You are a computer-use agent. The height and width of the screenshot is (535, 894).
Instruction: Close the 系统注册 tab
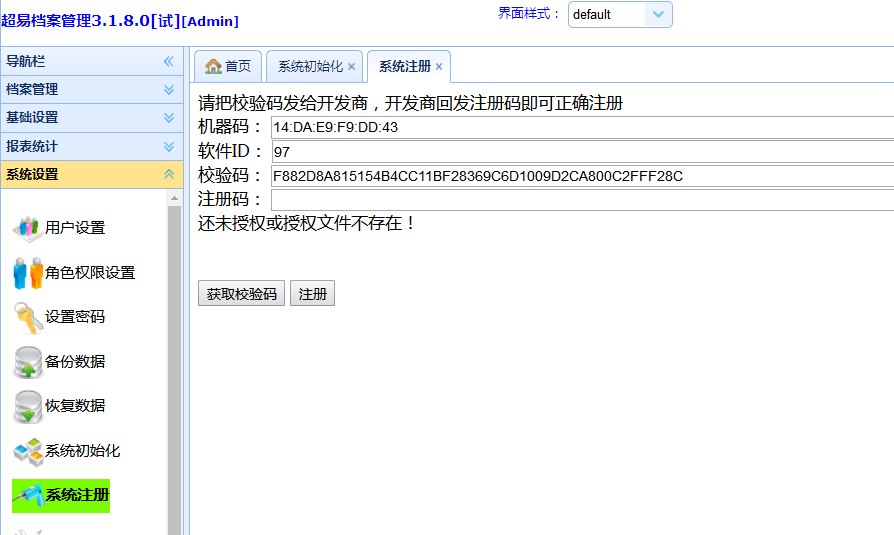pyautogui.click(x=439, y=67)
